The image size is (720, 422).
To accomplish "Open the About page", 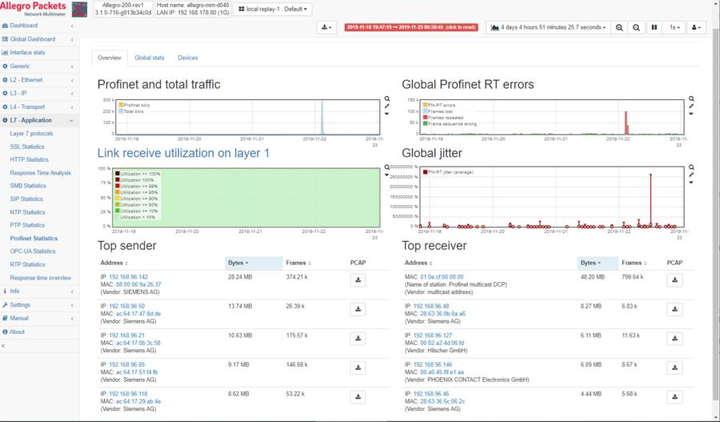I will coord(17,332).
